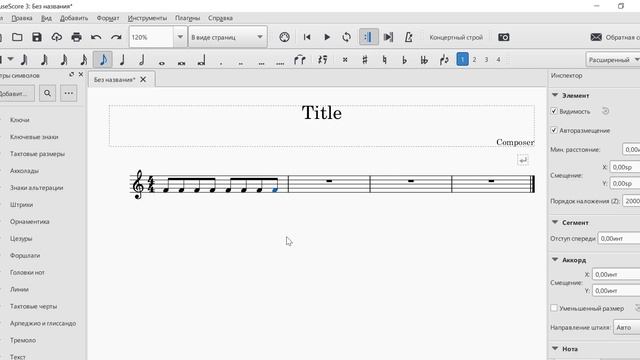The image size is (640, 360).
Task: Print the score
Action: pyautogui.click(x=76, y=37)
